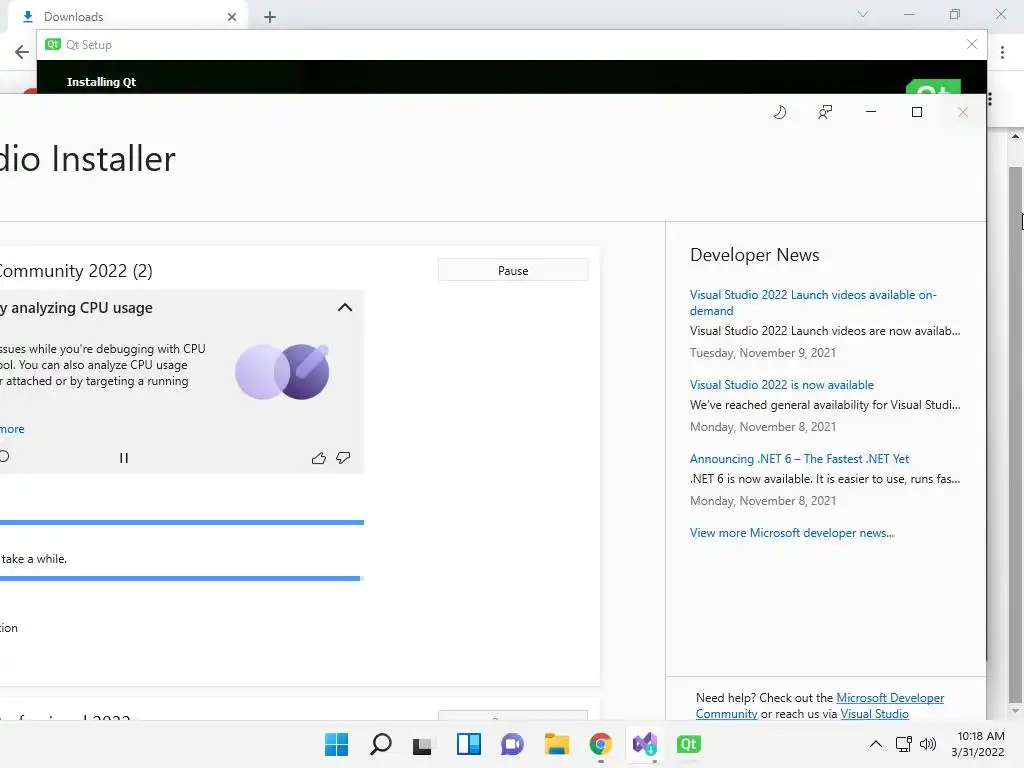
Task: Open Widgets from the taskbar
Action: (x=468, y=744)
